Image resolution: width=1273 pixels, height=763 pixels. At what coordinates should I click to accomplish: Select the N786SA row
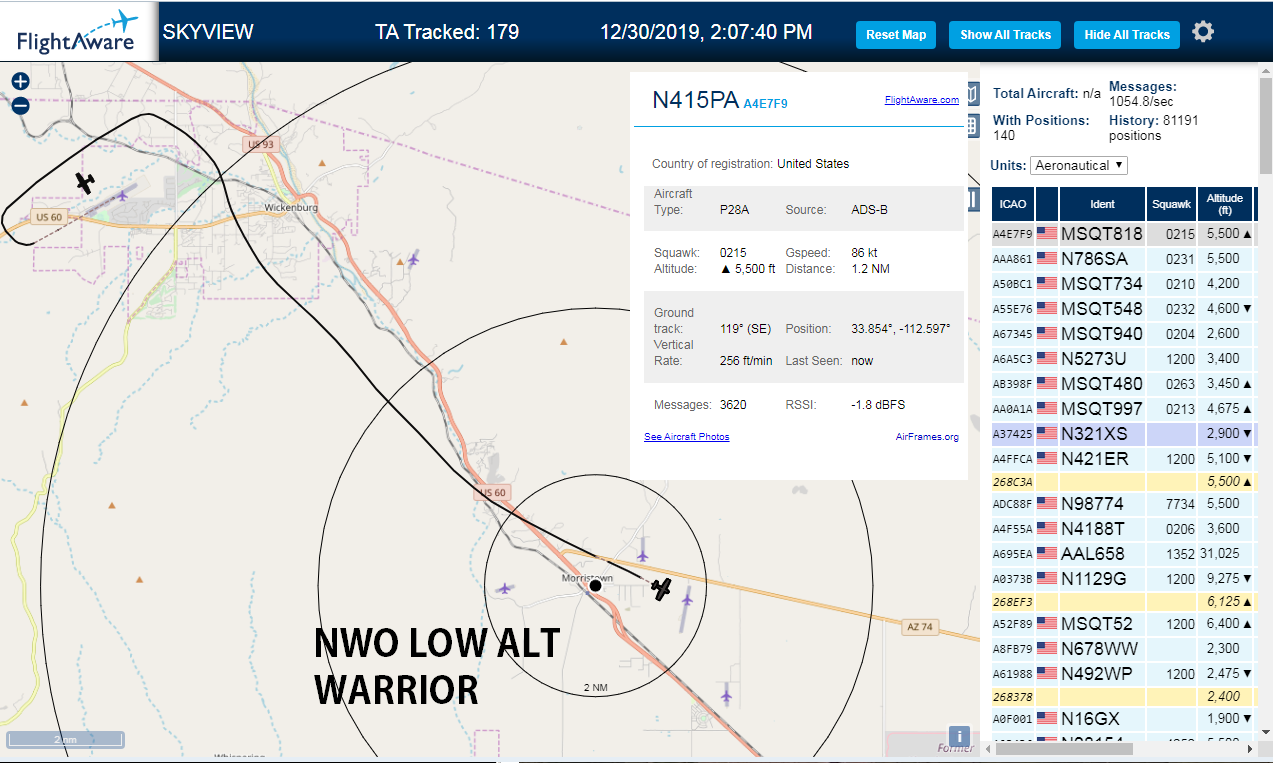[x=1124, y=258]
